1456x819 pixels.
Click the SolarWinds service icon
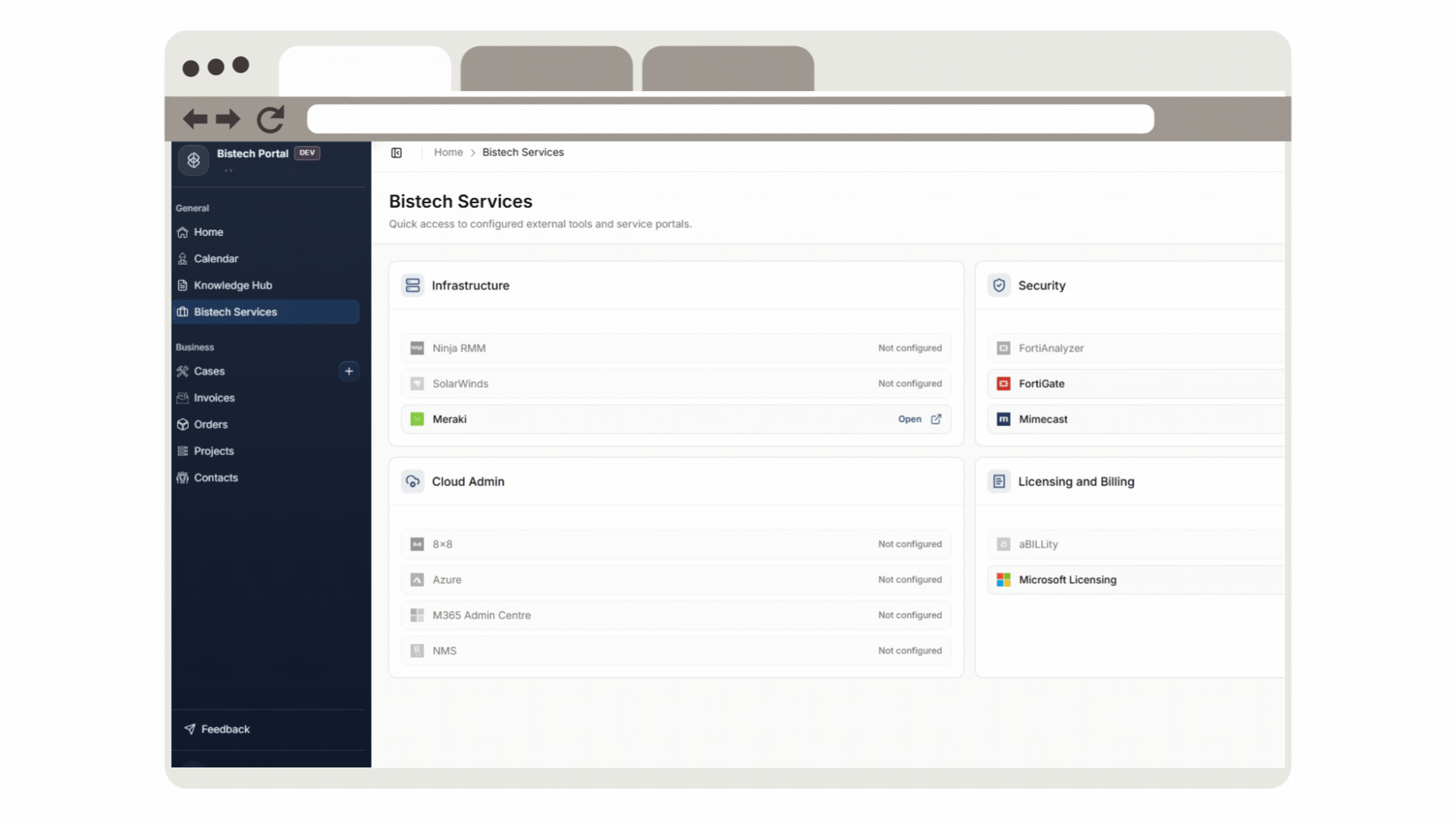(417, 384)
